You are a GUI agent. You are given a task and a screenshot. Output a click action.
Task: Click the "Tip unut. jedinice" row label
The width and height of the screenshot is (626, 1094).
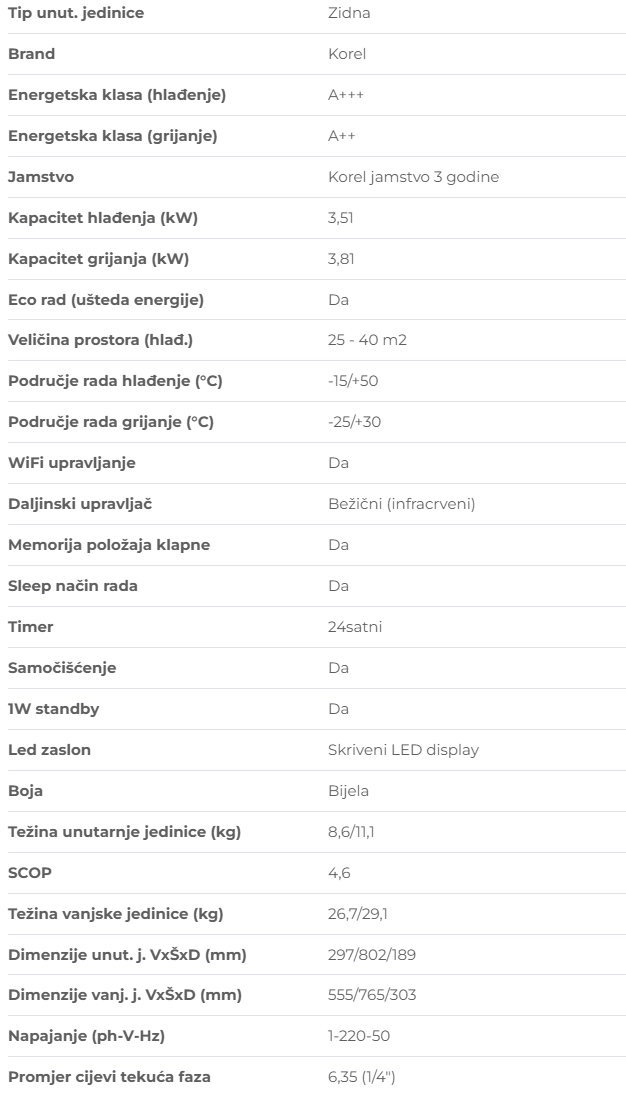[76, 13]
